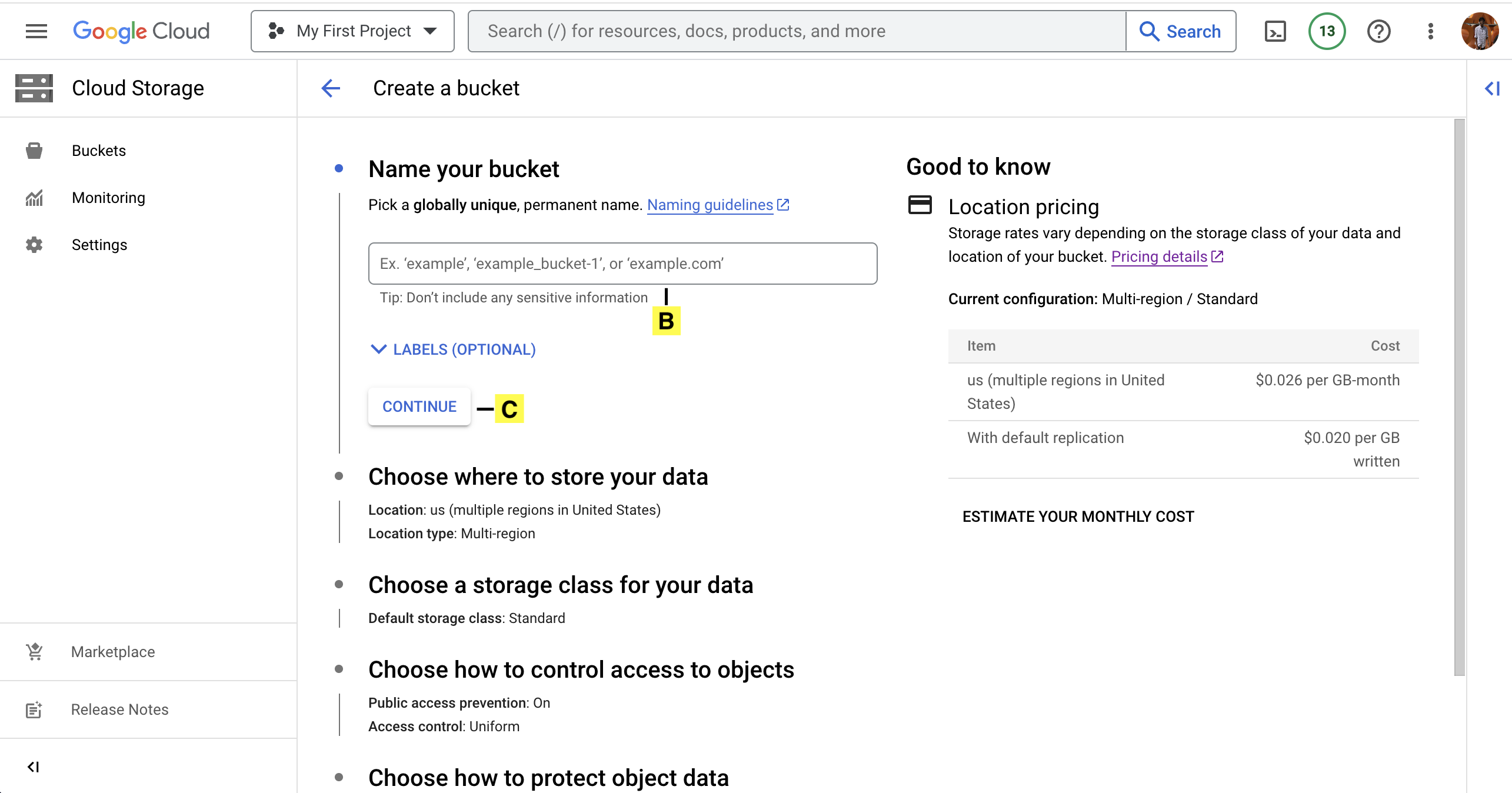Expand LABELS (OPTIONAL) section
1512x793 pixels.
(453, 349)
